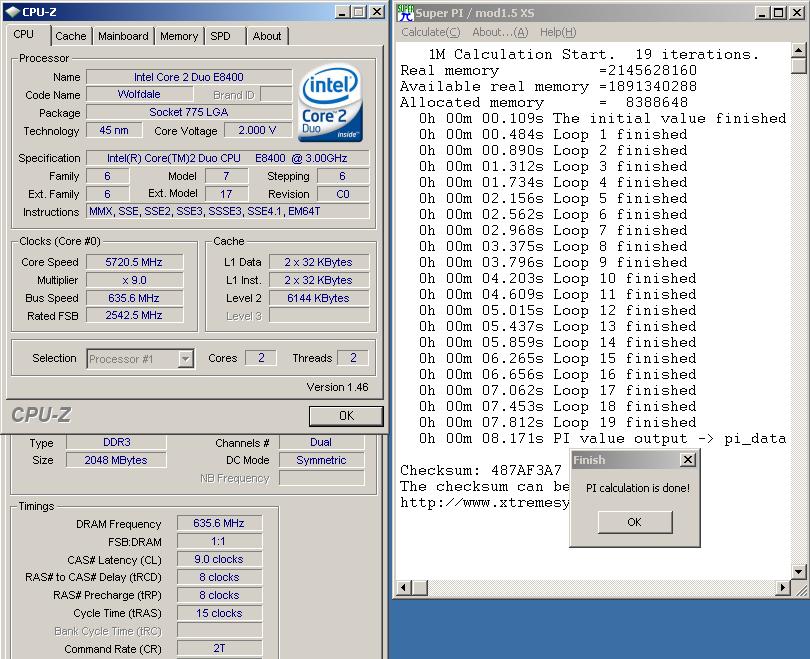Image resolution: width=810 pixels, height=659 pixels.
Task: Click the Package value Socket 775 LGA
Action: click(x=189, y=112)
